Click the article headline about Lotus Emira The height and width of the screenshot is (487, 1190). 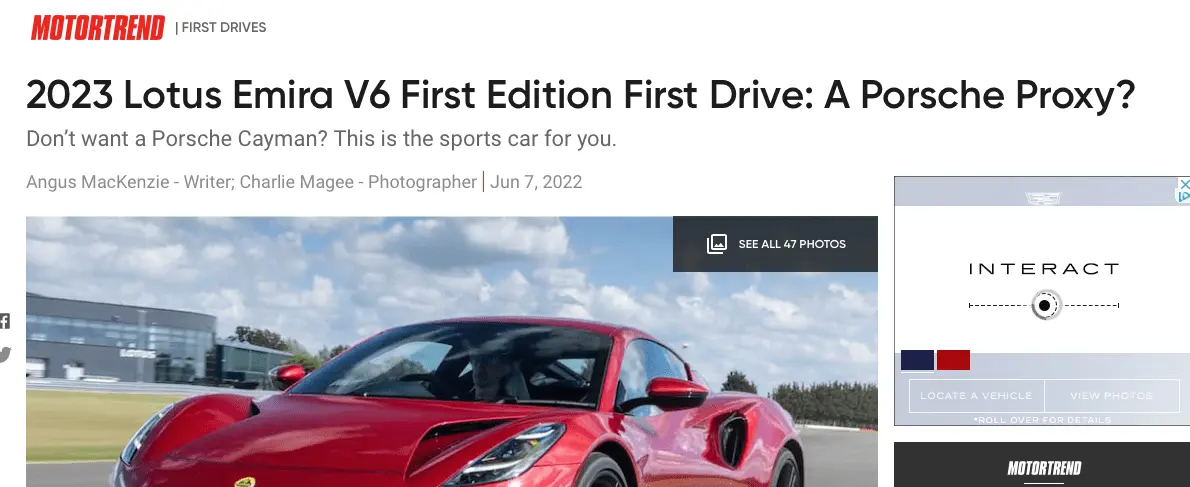[581, 95]
